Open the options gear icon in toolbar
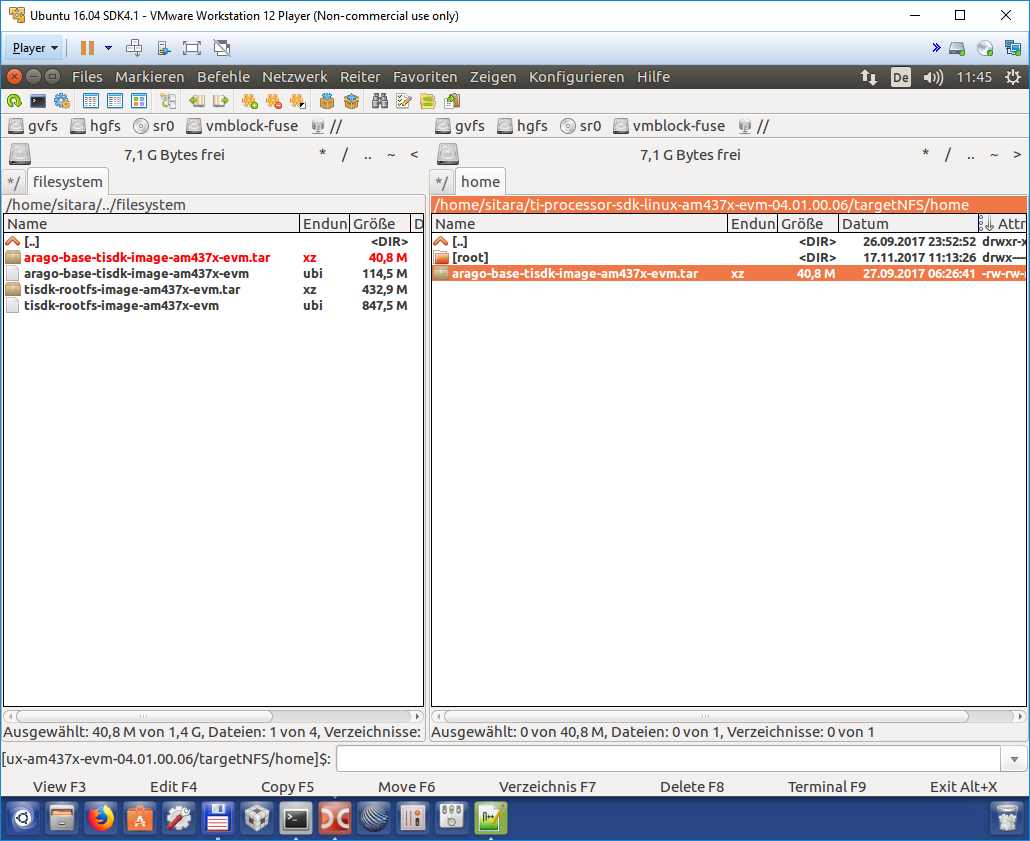 (x=62, y=101)
